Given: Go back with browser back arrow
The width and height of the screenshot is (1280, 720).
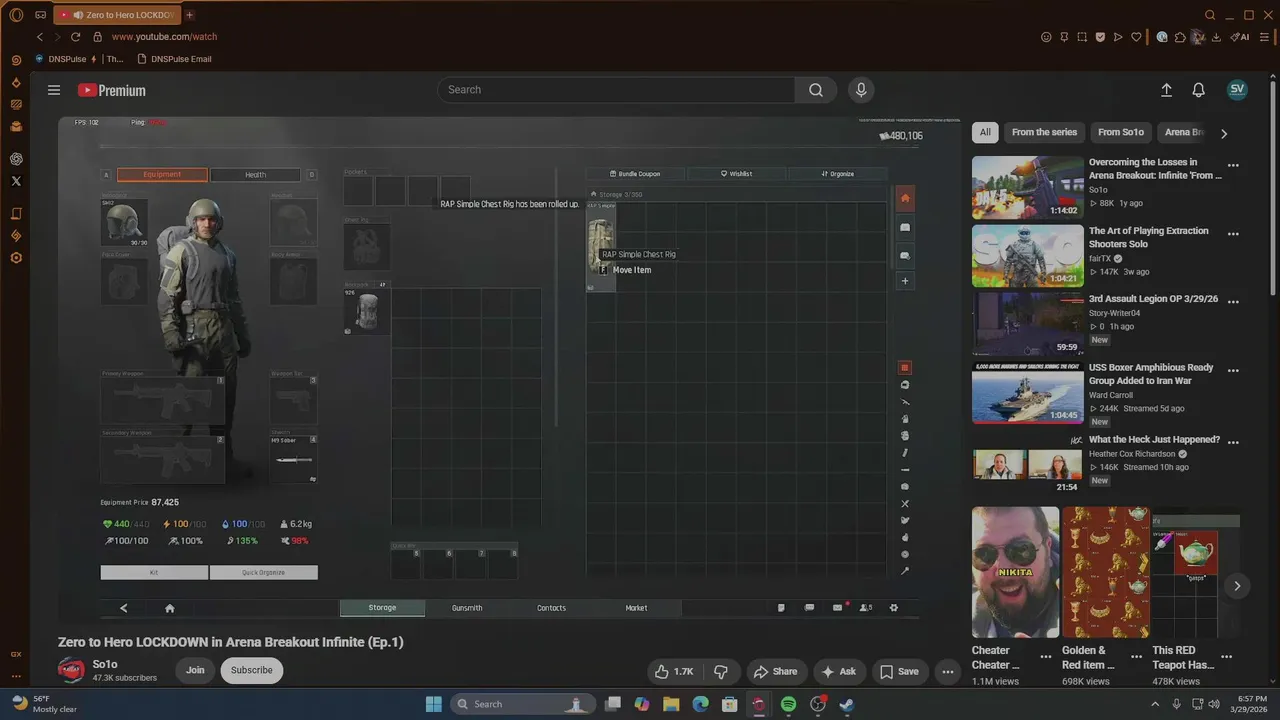Looking at the screenshot, I should [40, 37].
